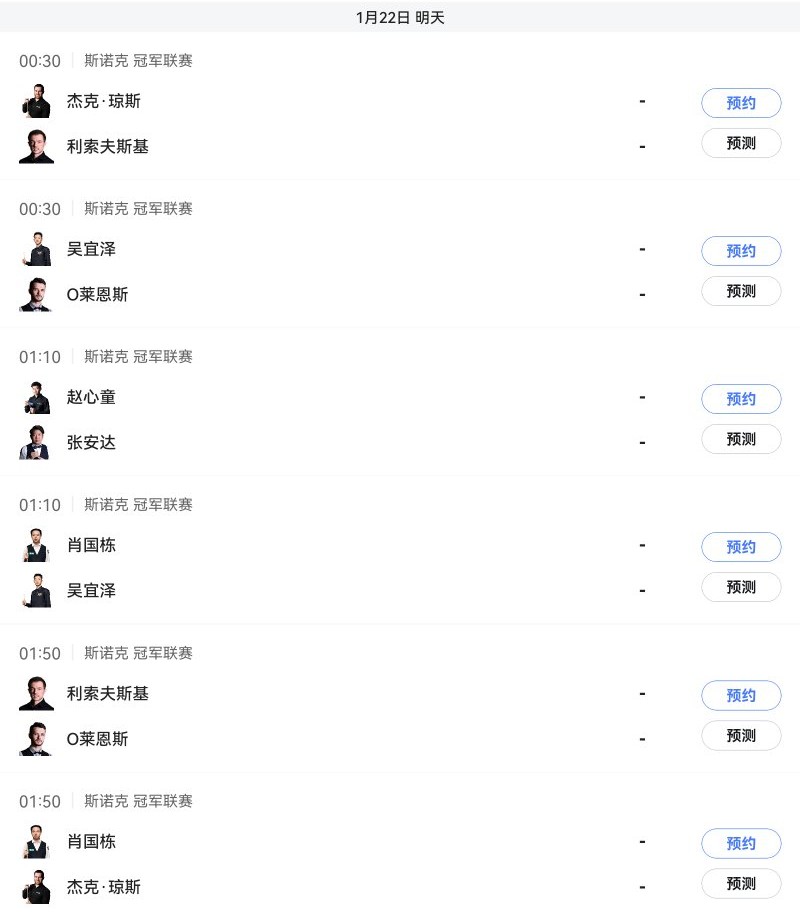
Task: Open 张安达 player avatar
Action: pyautogui.click(x=36, y=443)
